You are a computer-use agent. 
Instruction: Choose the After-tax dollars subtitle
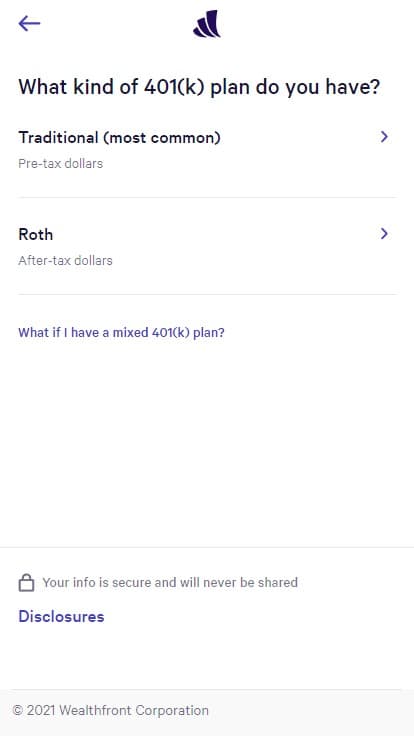pos(65,261)
